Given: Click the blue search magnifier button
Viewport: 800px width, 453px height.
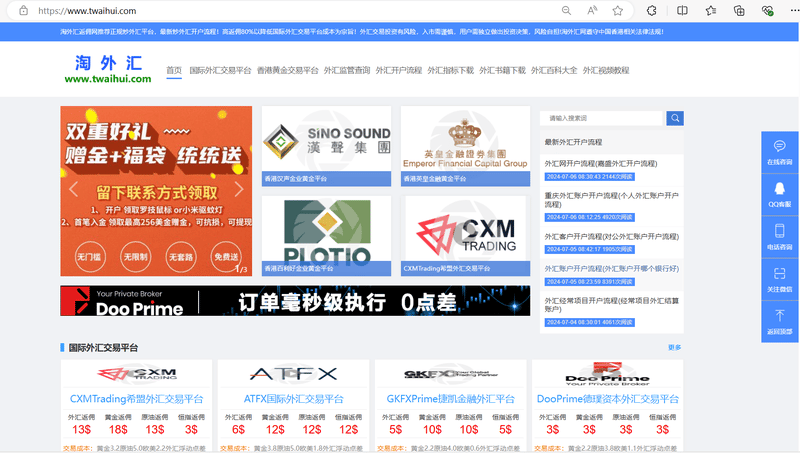Looking at the screenshot, I should pyautogui.click(x=674, y=118).
